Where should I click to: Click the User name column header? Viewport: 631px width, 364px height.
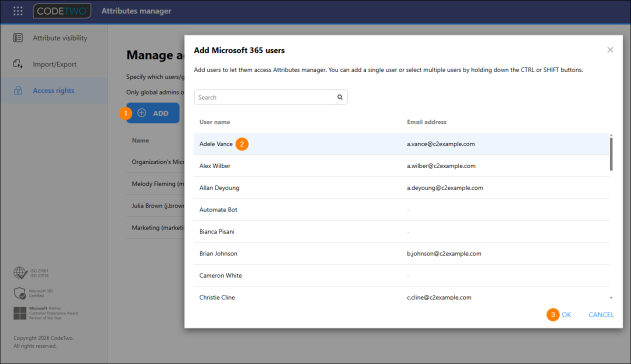[214, 122]
